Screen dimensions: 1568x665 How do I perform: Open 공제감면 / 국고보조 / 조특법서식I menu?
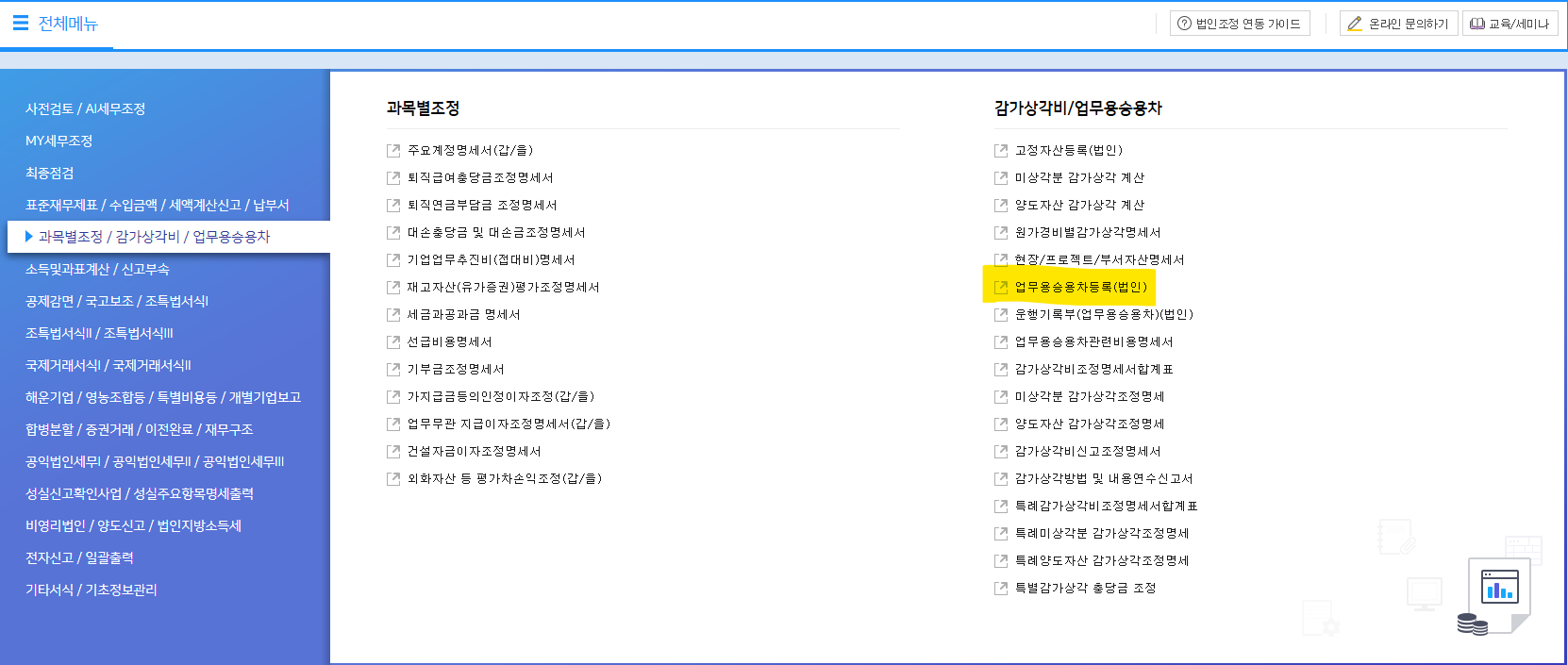click(117, 301)
